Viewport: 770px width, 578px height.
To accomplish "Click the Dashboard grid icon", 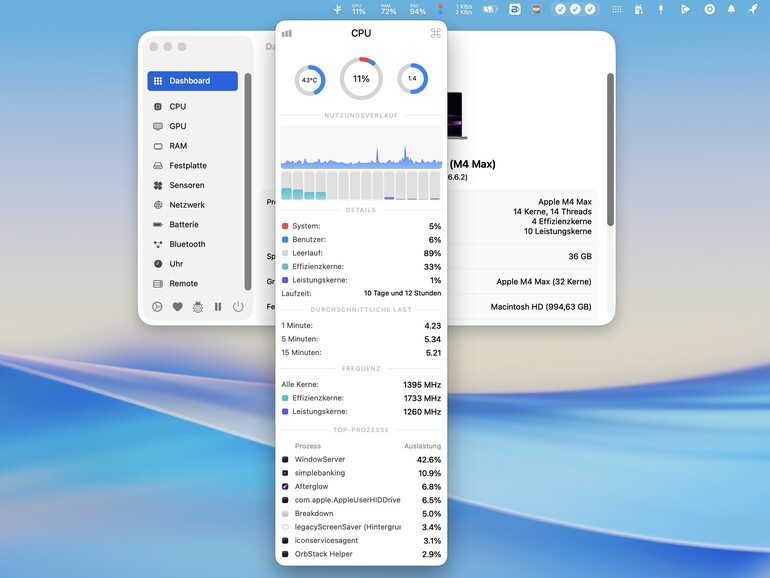I will [158, 81].
